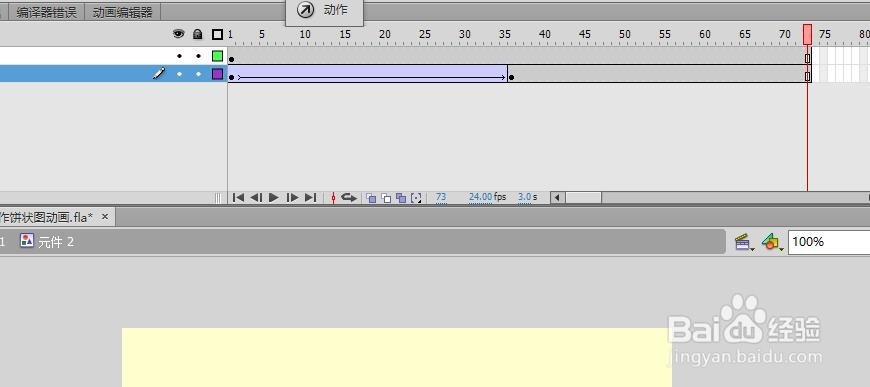Center the frame on playhead icon
Image resolution: width=870 pixels, height=387 pixels.
coord(333,197)
